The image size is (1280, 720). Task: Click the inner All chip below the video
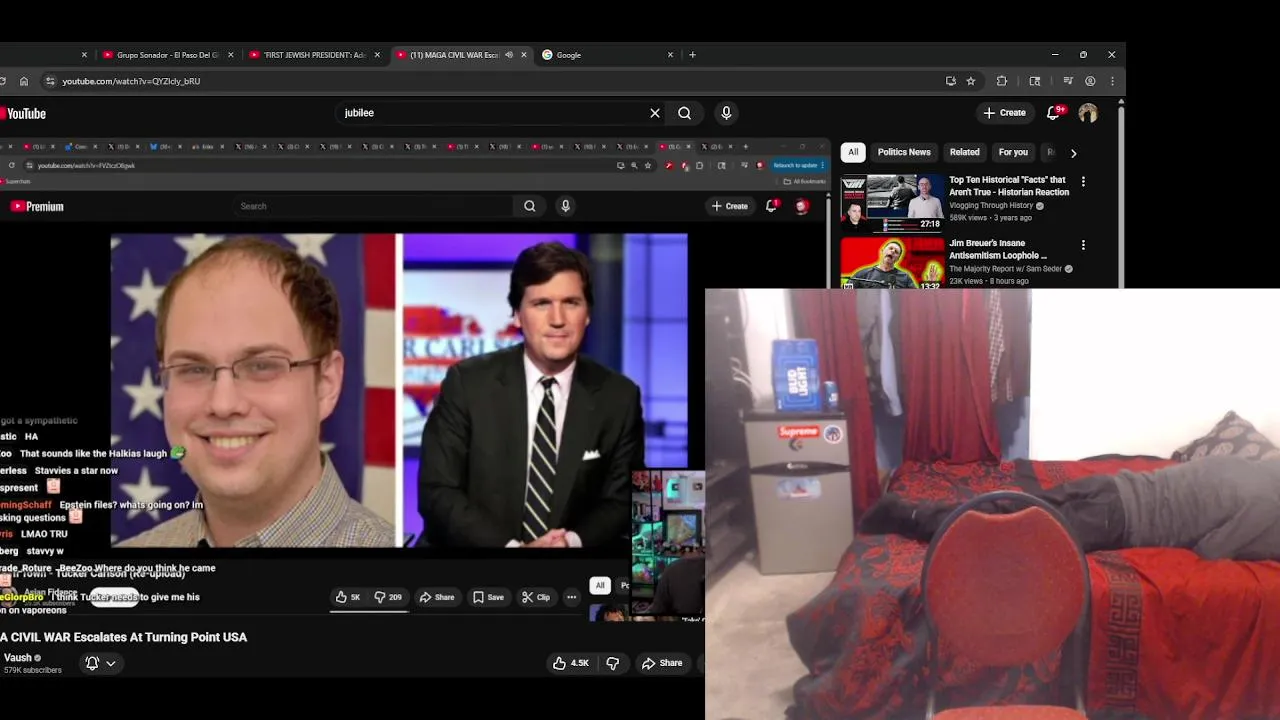pyautogui.click(x=600, y=585)
